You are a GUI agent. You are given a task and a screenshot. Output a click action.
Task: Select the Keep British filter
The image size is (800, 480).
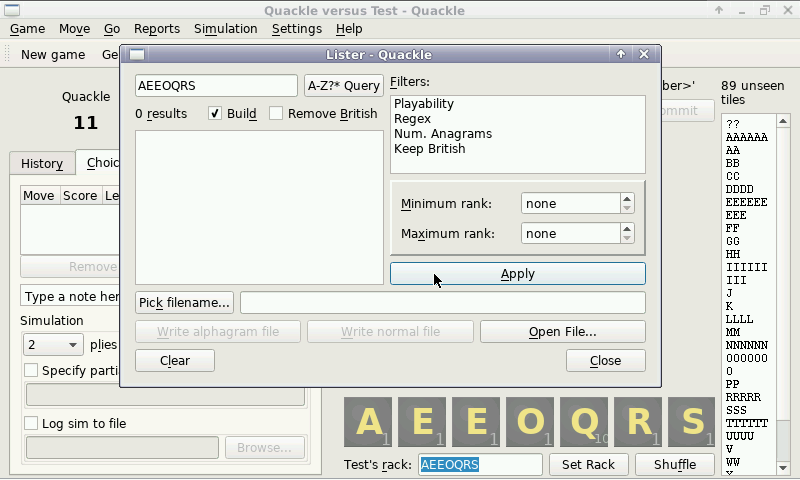click(430, 149)
